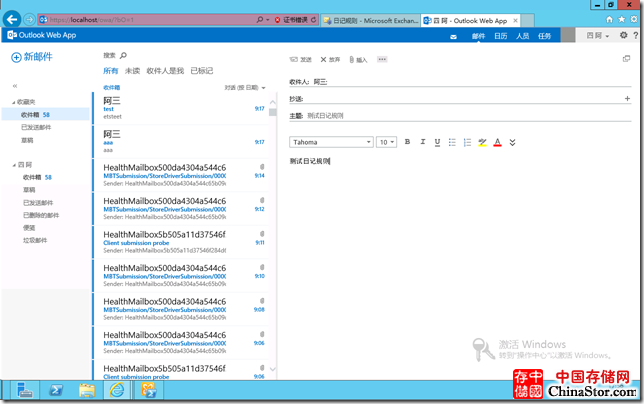This screenshot has height=404, width=644.
Task: Toggle italic formatting
Action: pyautogui.click(x=423, y=142)
